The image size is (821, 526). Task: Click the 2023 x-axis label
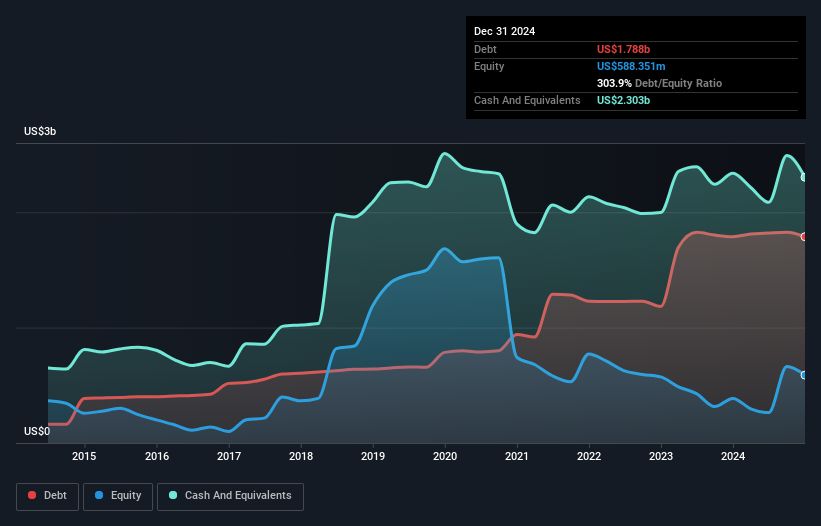pyautogui.click(x=661, y=456)
